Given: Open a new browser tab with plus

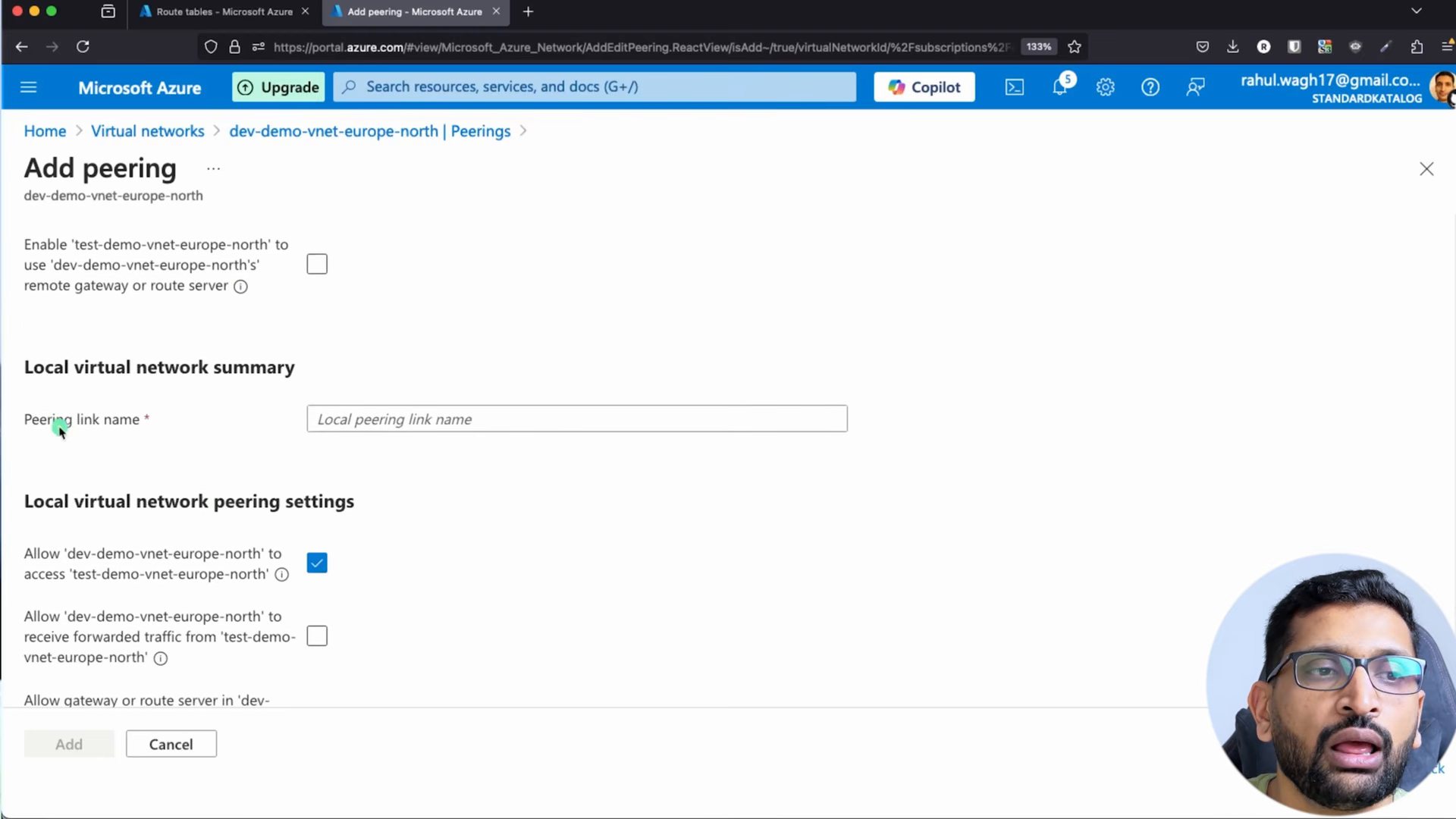Looking at the screenshot, I should 528,11.
